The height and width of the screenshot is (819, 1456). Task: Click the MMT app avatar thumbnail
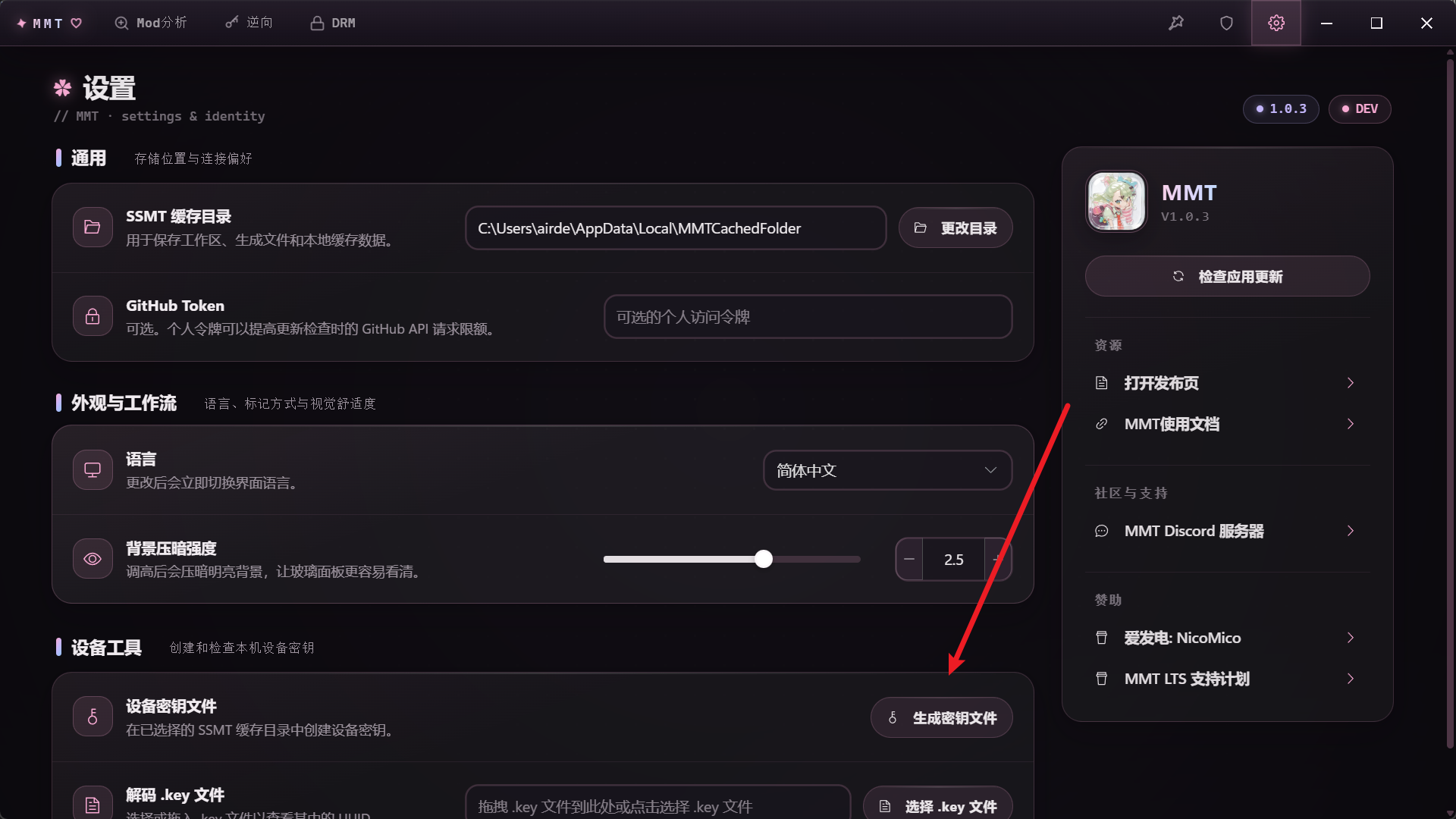pos(1116,201)
